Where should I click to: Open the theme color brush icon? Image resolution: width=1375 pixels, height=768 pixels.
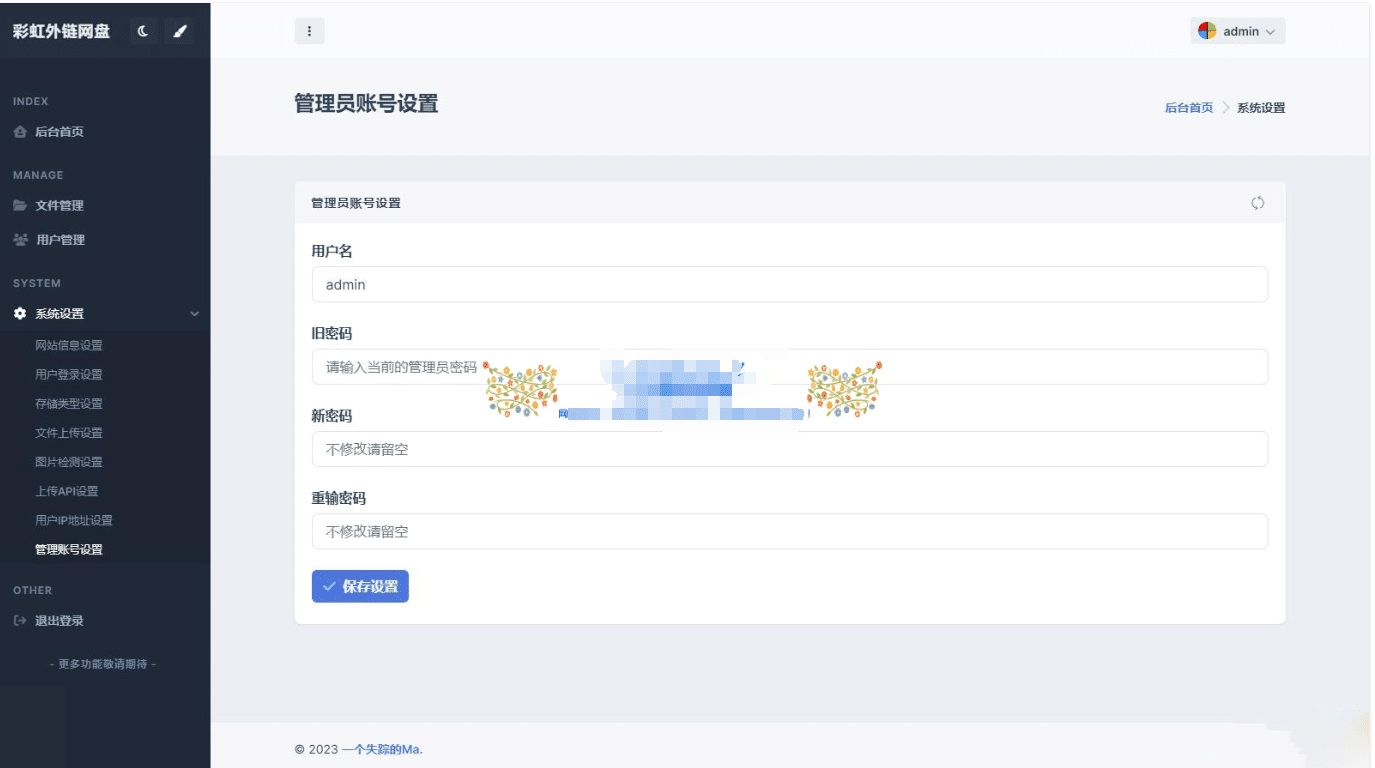coord(180,31)
